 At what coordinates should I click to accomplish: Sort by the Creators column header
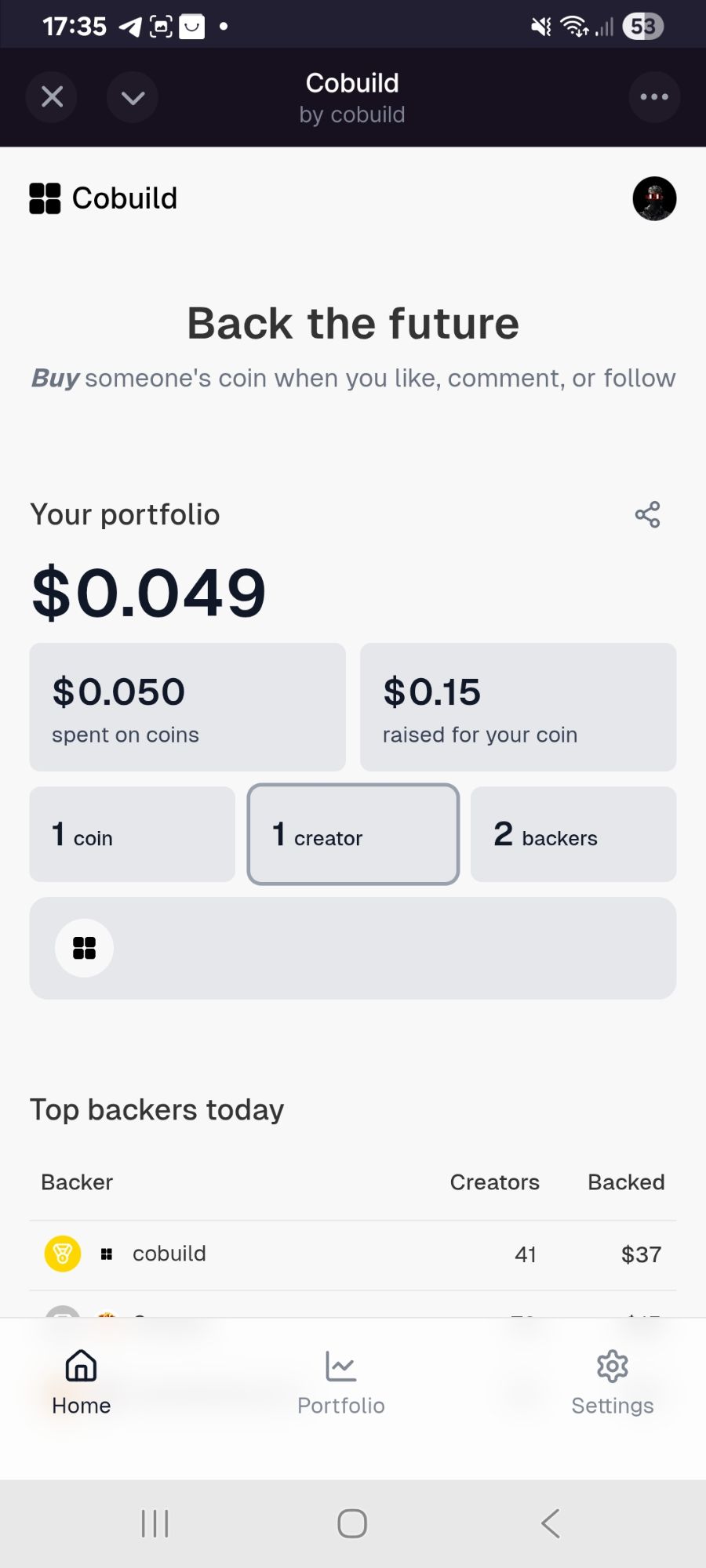[494, 1182]
